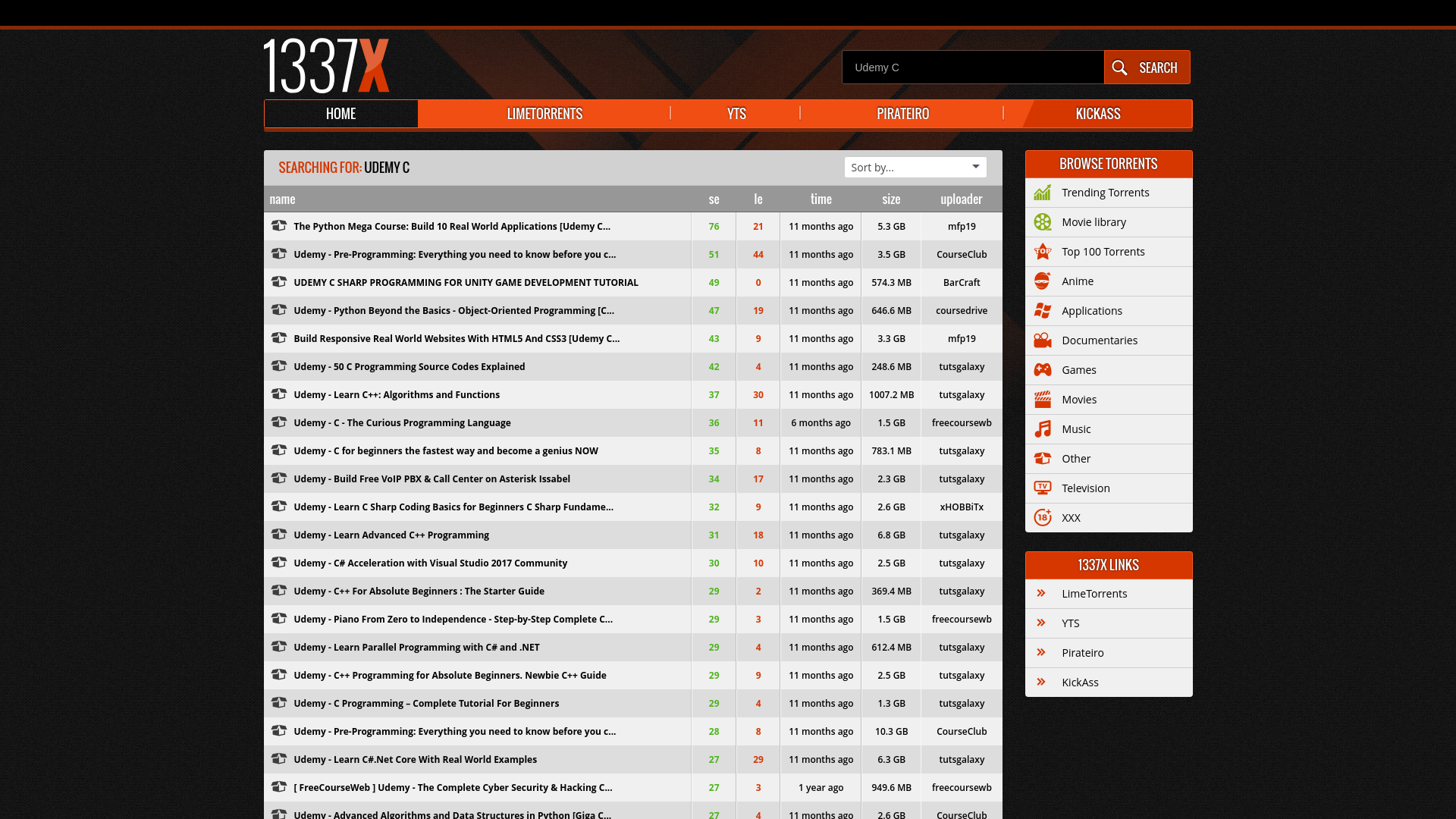The height and width of the screenshot is (819, 1456).
Task: Open the YTS navigation tab
Action: tap(736, 114)
